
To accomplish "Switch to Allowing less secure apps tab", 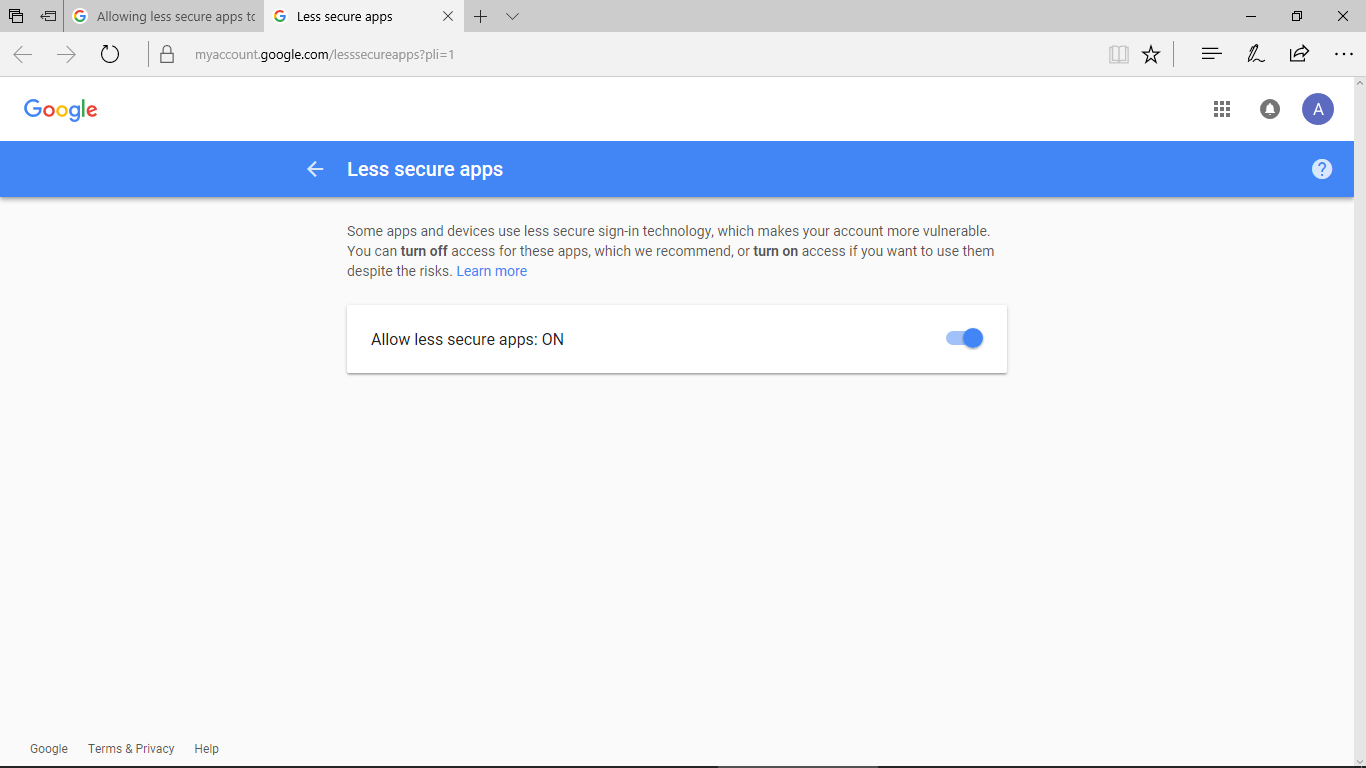I will tap(164, 16).
